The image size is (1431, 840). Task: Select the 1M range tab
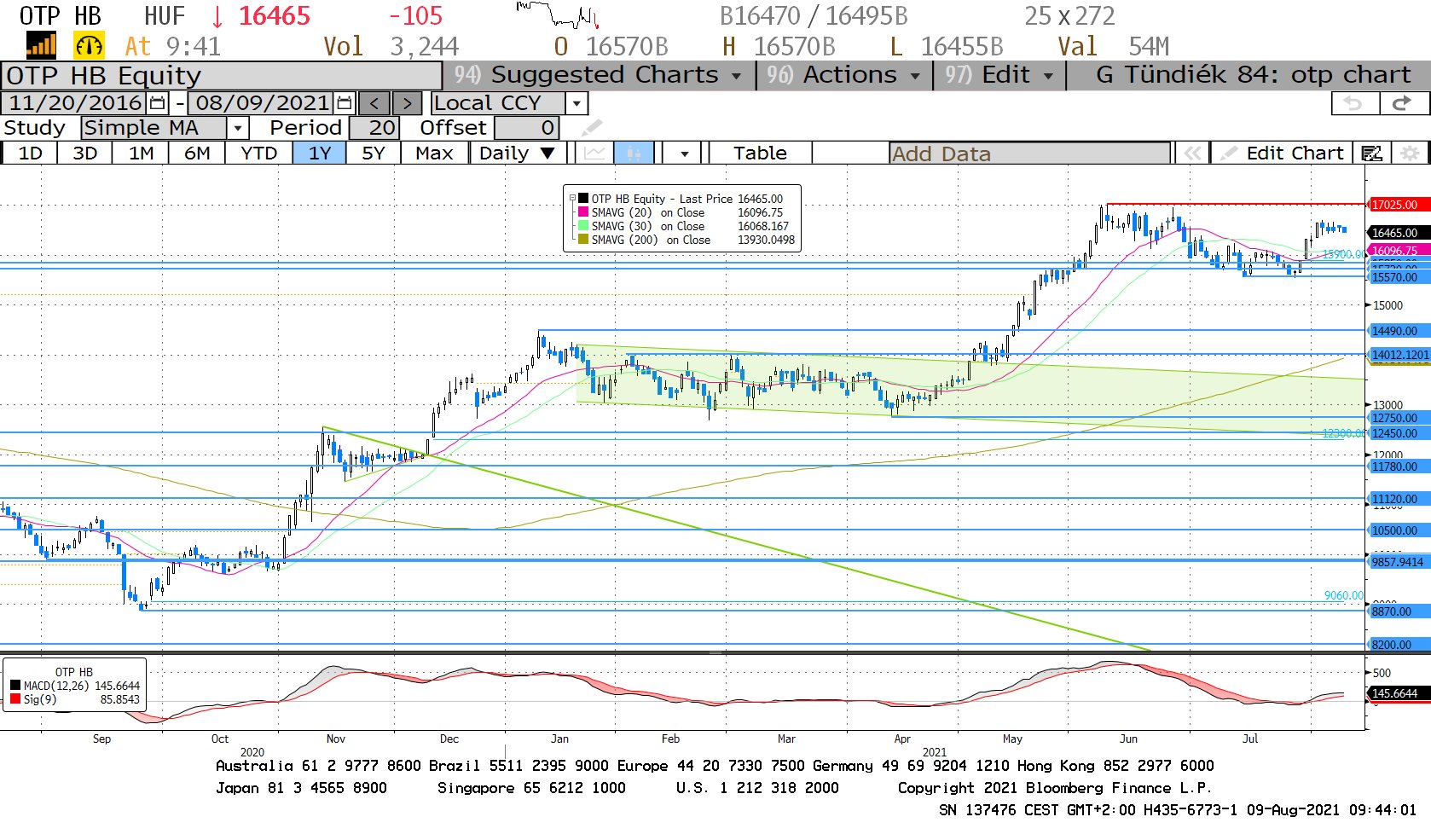[x=141, y=154]
